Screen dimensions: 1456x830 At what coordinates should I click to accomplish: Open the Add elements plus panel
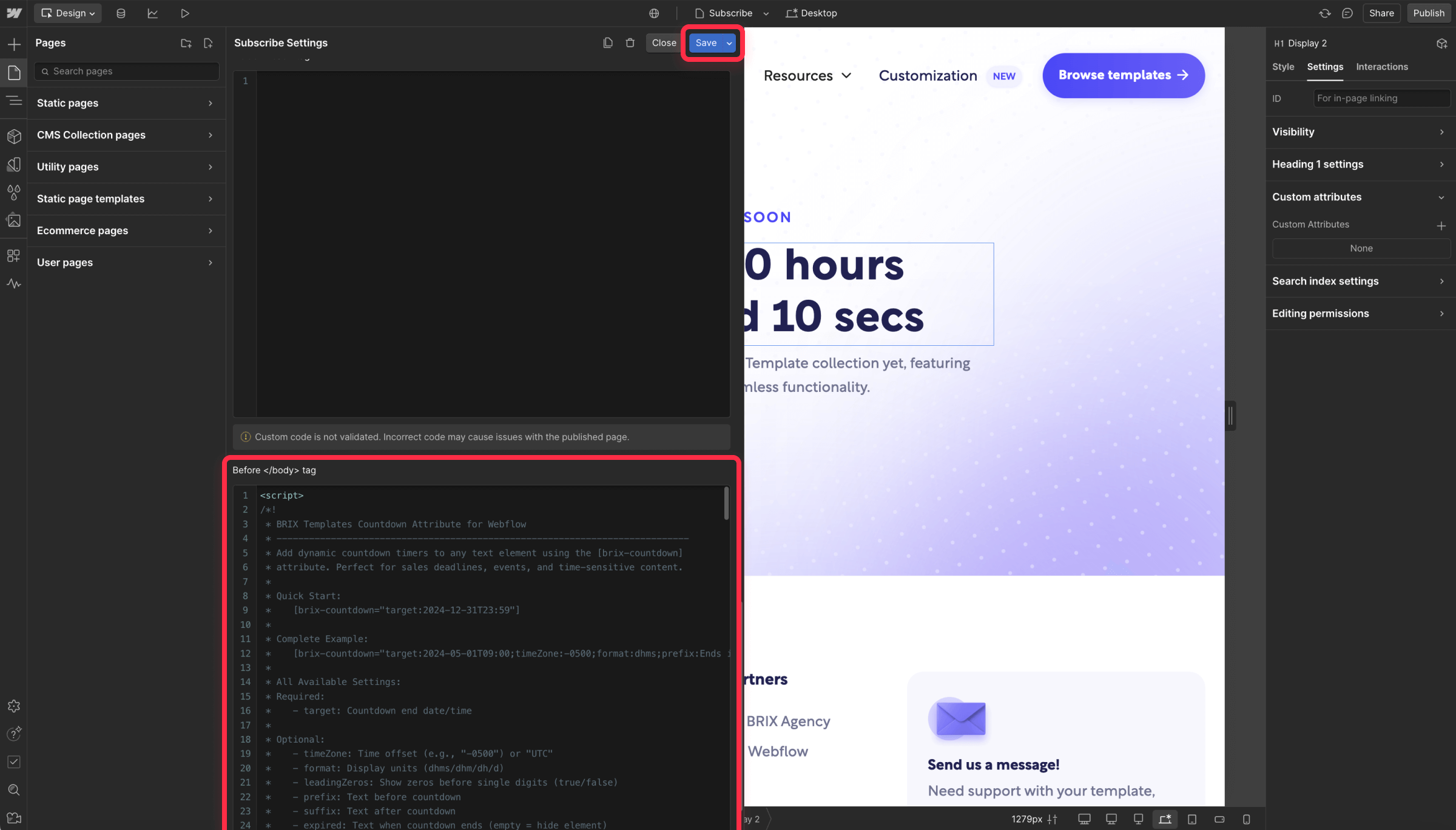14,44
